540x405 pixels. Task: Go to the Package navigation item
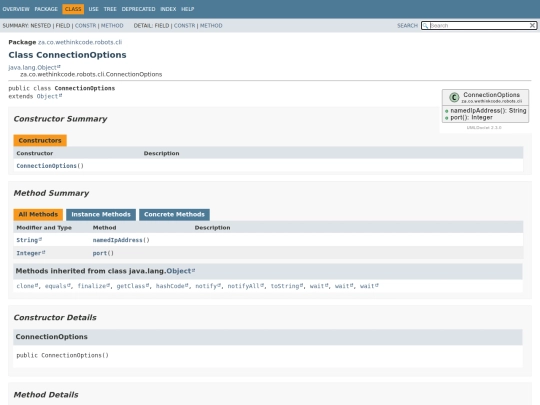(46, 9)
